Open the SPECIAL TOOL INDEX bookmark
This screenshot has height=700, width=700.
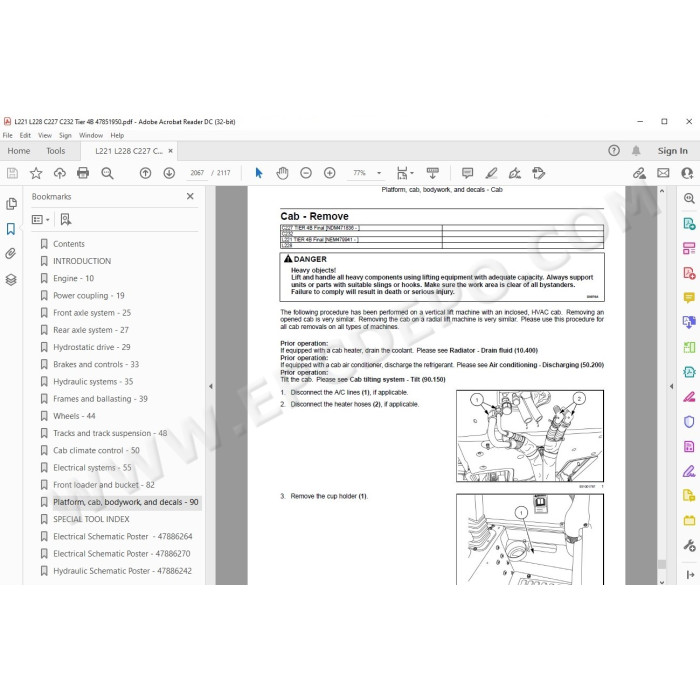tap(91, 519)
